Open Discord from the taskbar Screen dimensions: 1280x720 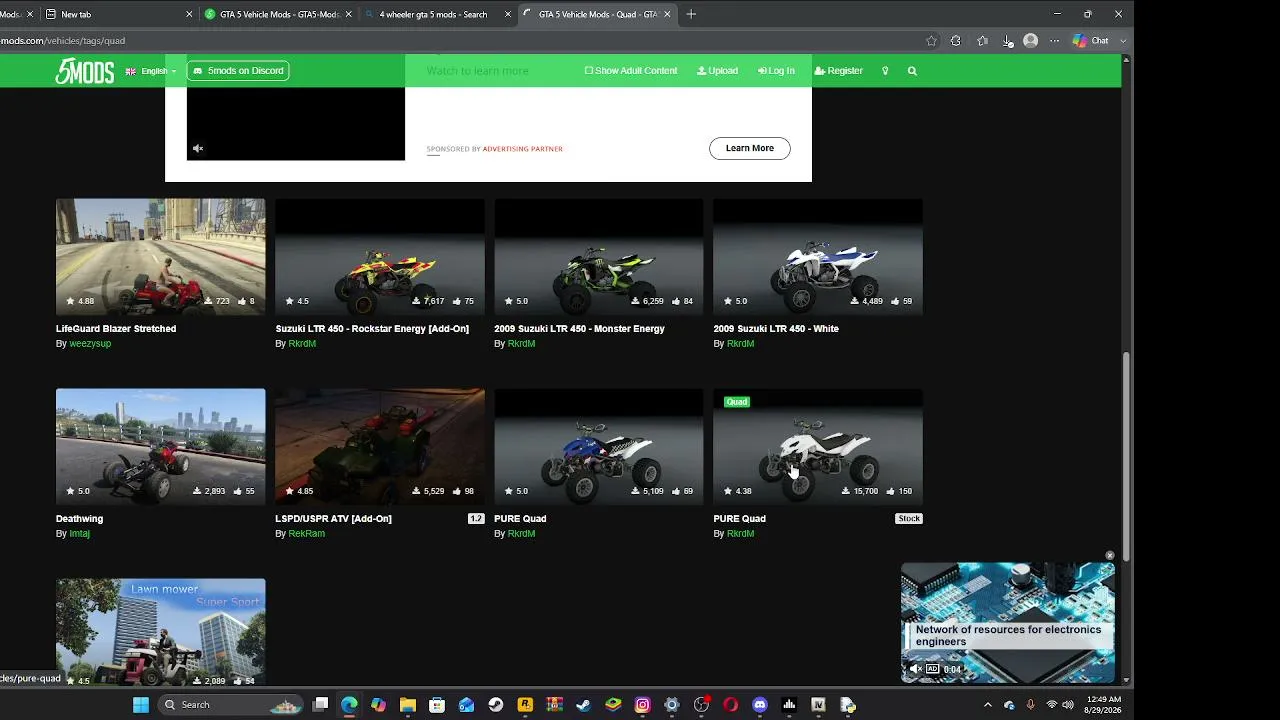point(760,705)
